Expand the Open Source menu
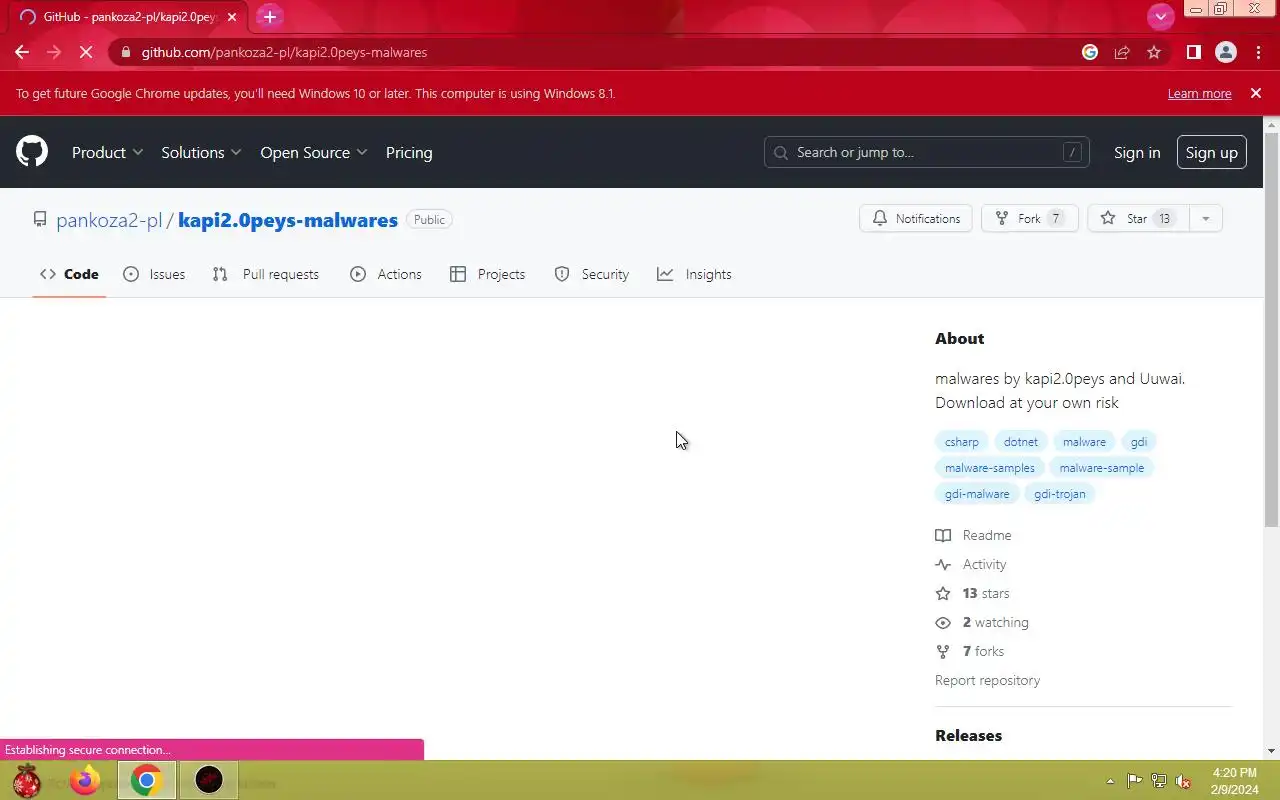The width and height of the screenshot is (1280, 800). tap(314, 152)
